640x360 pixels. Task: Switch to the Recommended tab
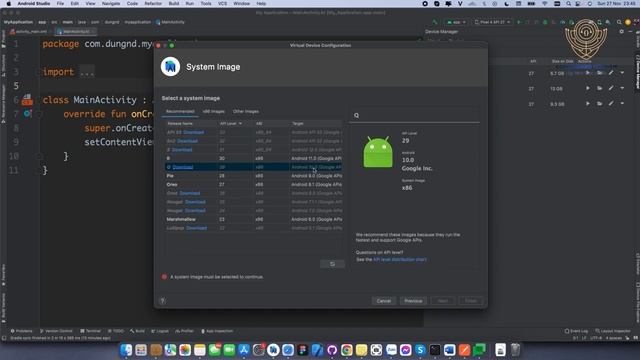(x=180, y=111)
